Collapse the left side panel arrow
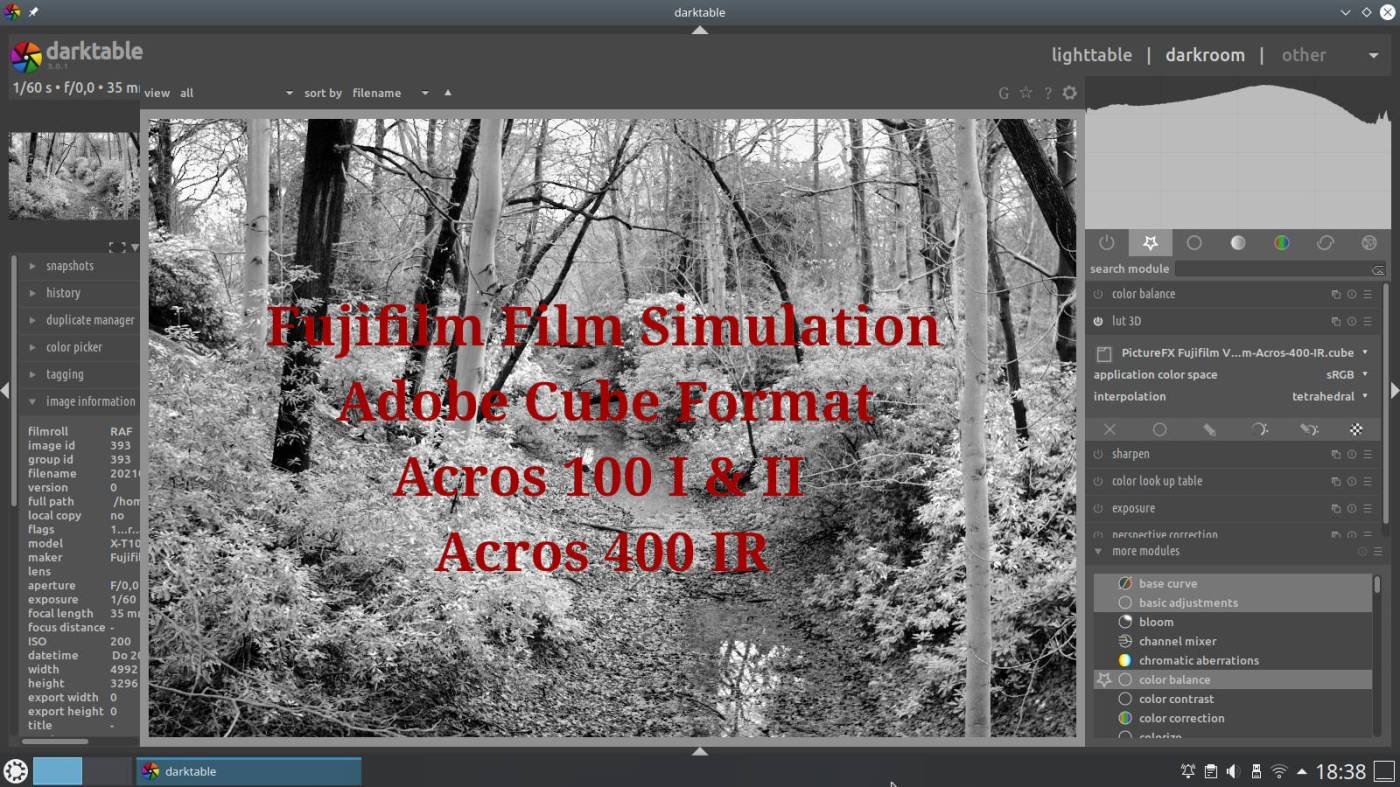The height and width of the screenshot is (787, 1400). tap(4, 391)
